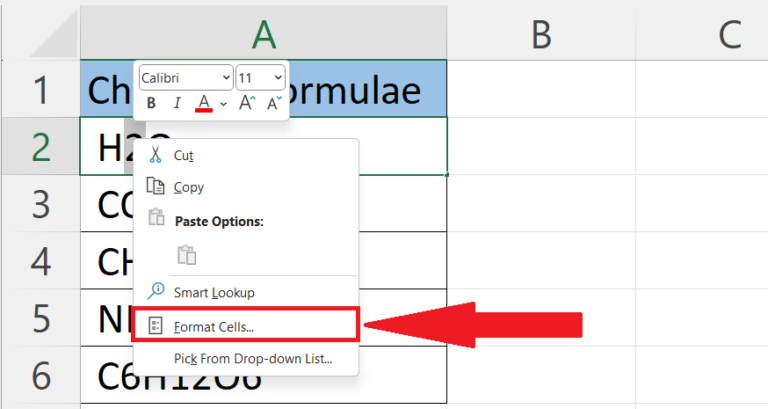Select column A header
This screenshot has width=768, height=409.
[x=264, y=35]
